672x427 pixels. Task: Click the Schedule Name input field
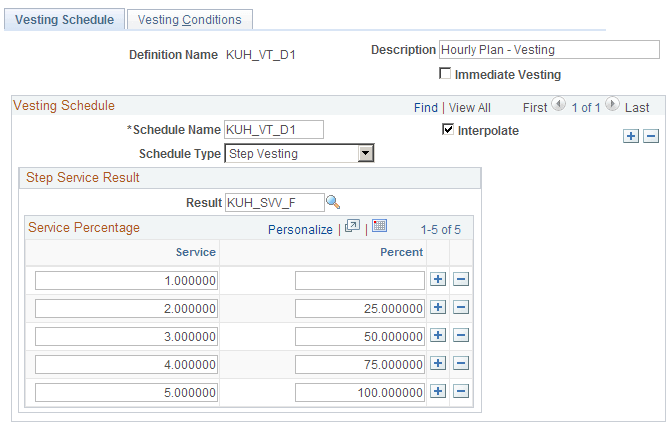click(274, 129)
